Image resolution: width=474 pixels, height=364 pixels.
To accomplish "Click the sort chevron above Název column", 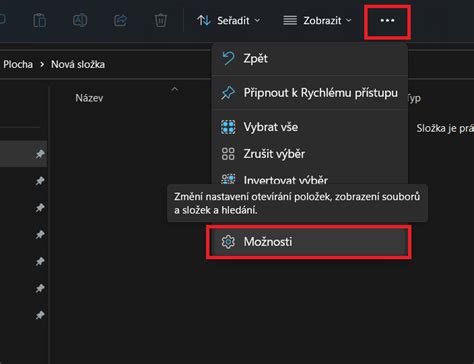I will click(174, 89).
